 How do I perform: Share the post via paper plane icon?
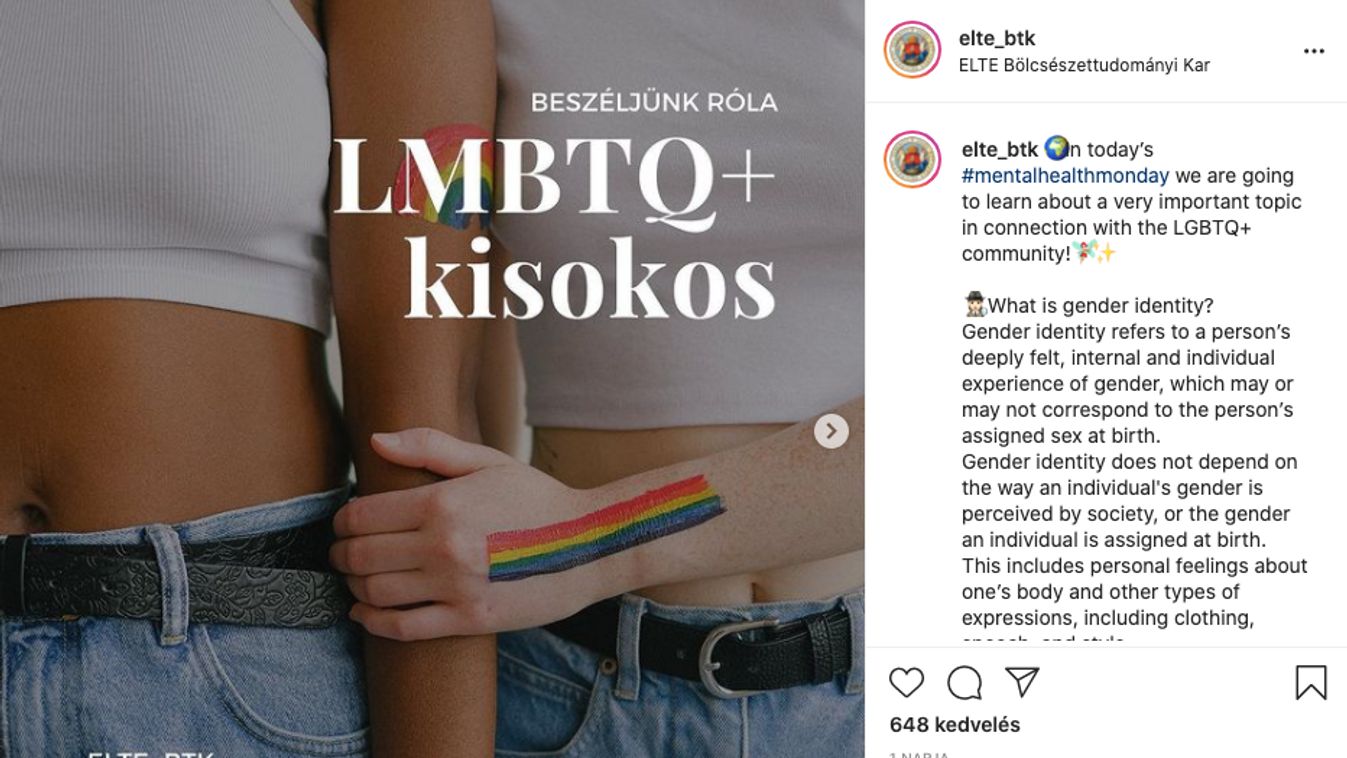pyautogui.click(x=1022, y=682)
